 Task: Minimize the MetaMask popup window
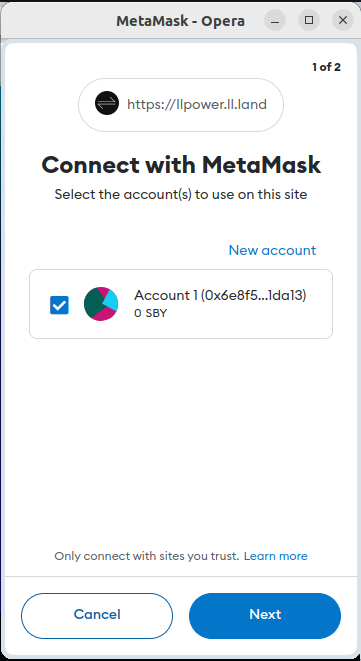pos(275,20)
